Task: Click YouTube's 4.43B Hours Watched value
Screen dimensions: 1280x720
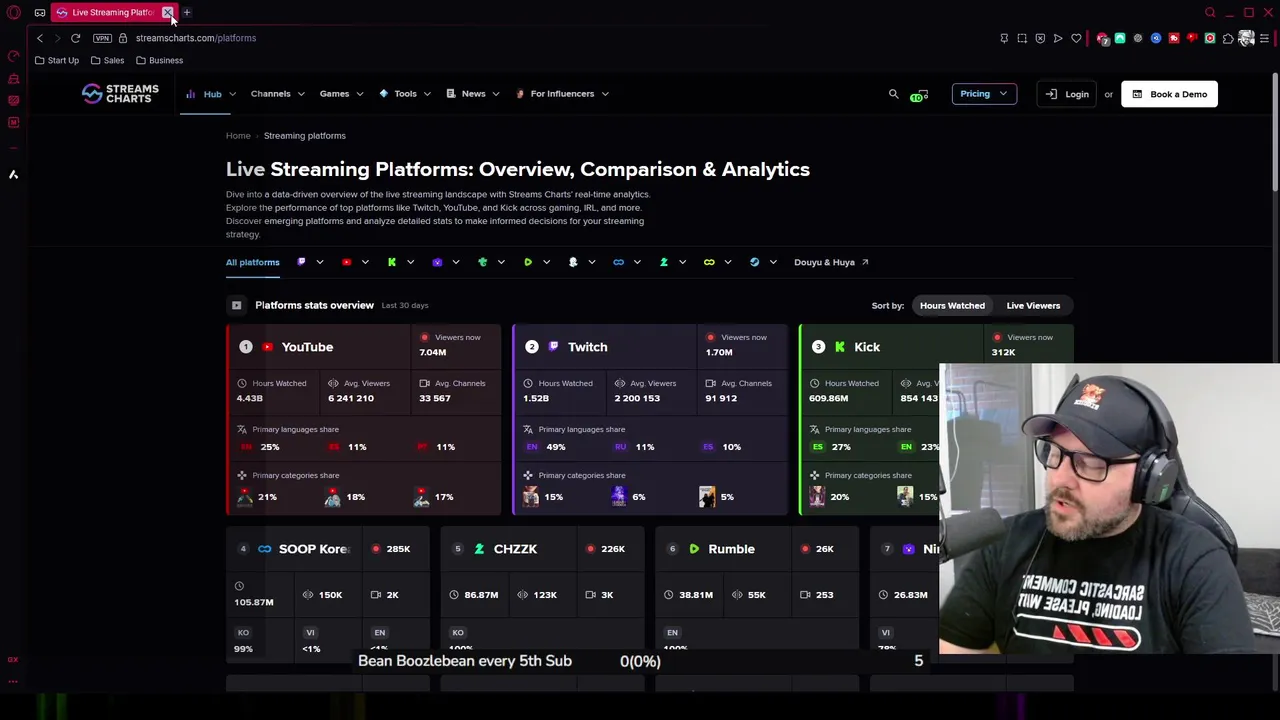Action: pos(249,398)
